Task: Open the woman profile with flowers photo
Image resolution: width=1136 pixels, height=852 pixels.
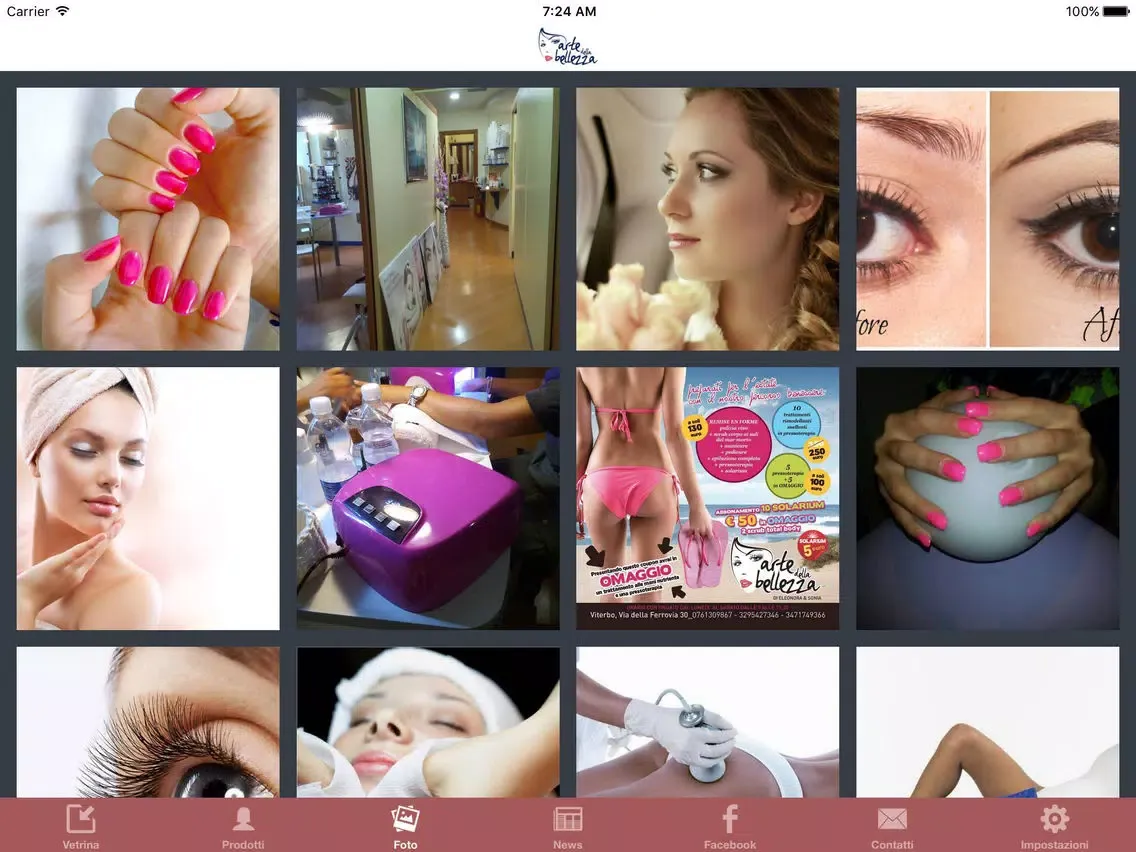Action: pos(708,219)
